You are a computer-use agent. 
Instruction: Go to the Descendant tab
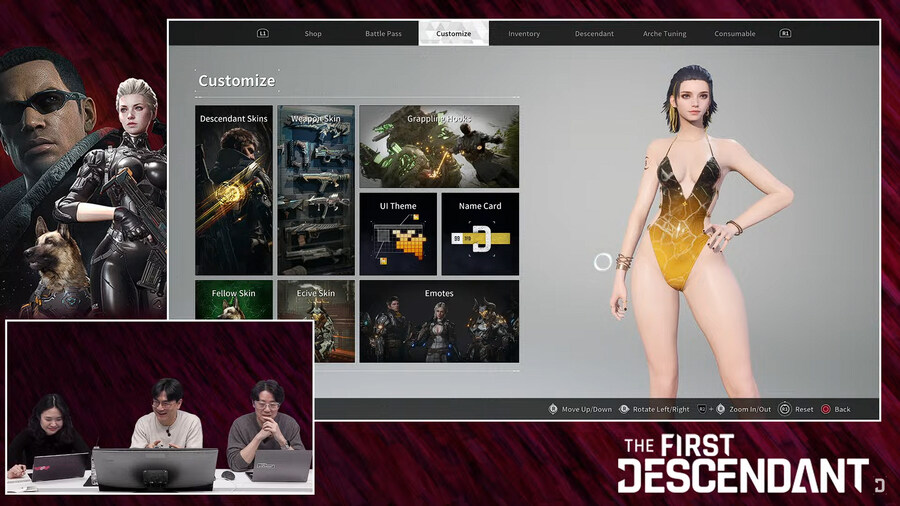tap(594, 34)
